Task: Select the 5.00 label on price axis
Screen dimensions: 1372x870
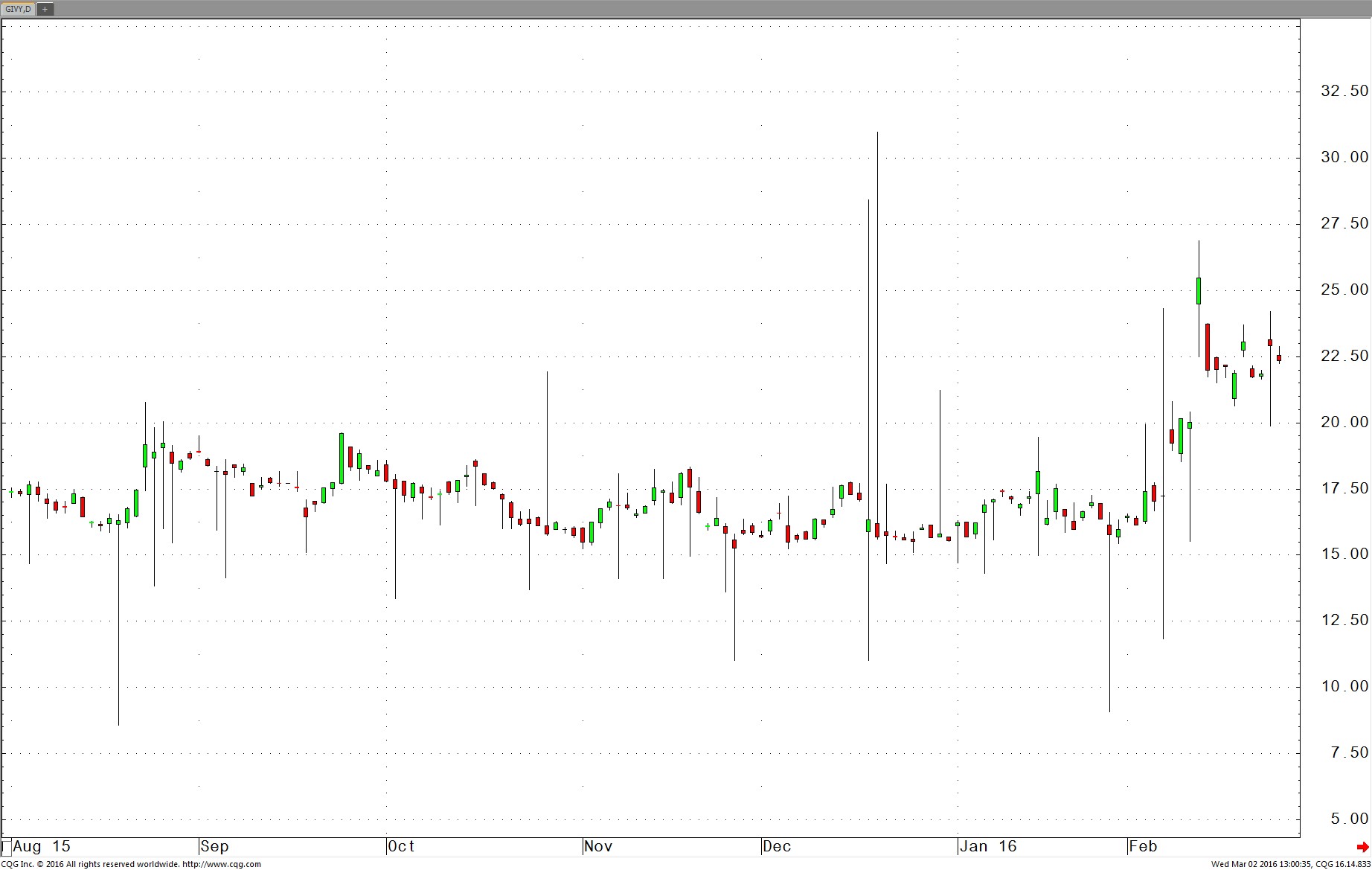Action: point(1348,819)
